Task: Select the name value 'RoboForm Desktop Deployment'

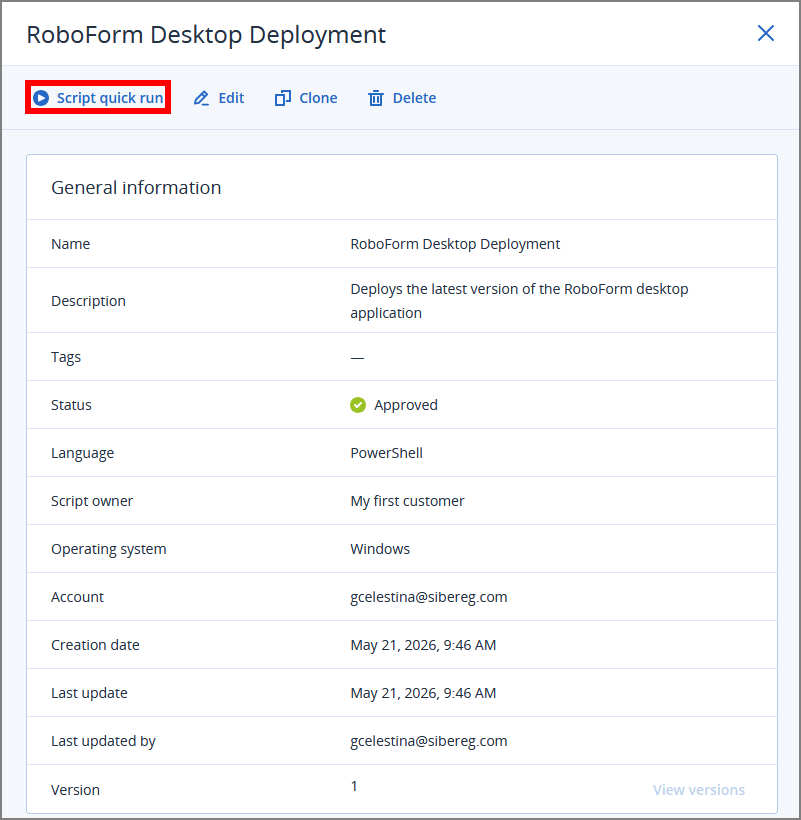Action: [455, 244]
